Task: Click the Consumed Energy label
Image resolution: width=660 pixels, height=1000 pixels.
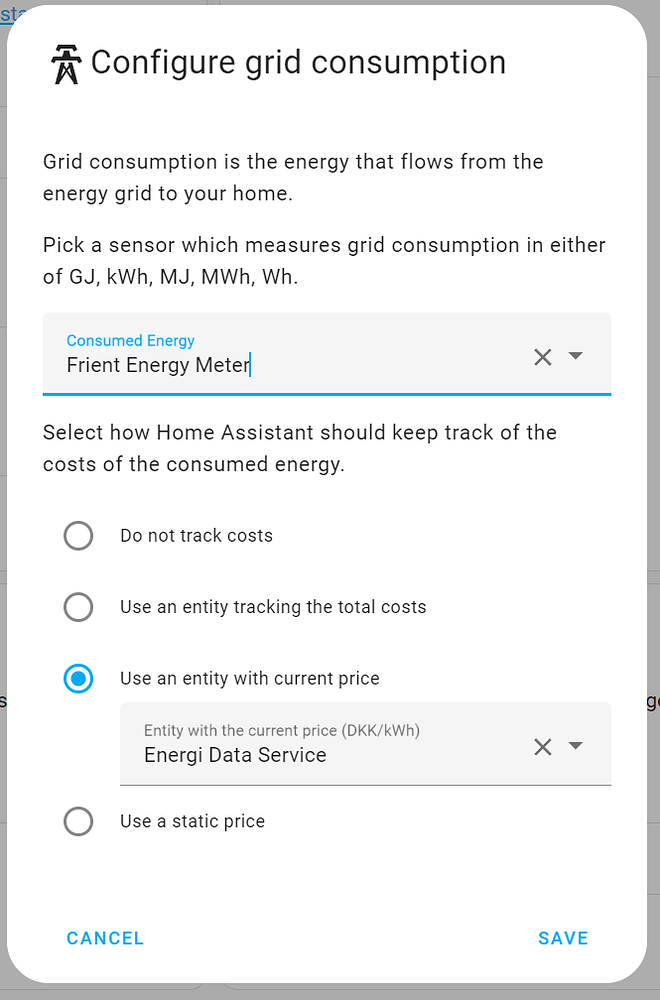Action: click(x=130, y=340)
